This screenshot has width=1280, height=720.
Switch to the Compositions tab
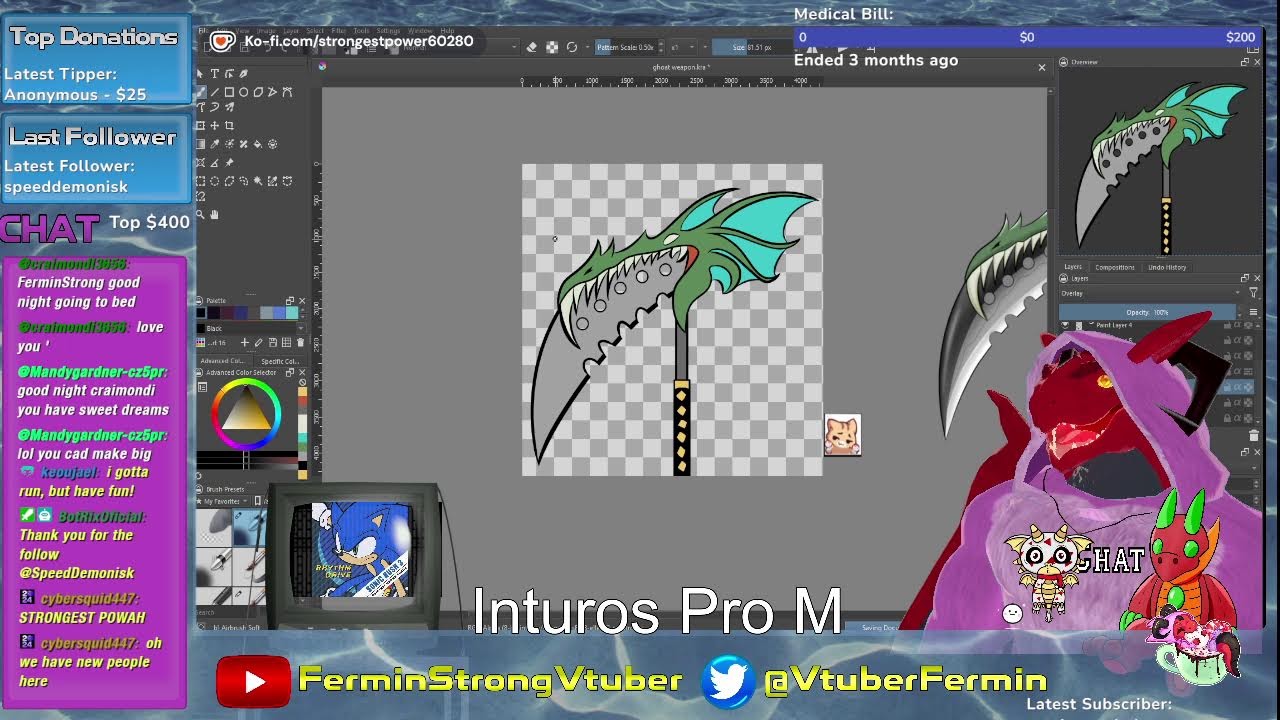click(1115, 267)
